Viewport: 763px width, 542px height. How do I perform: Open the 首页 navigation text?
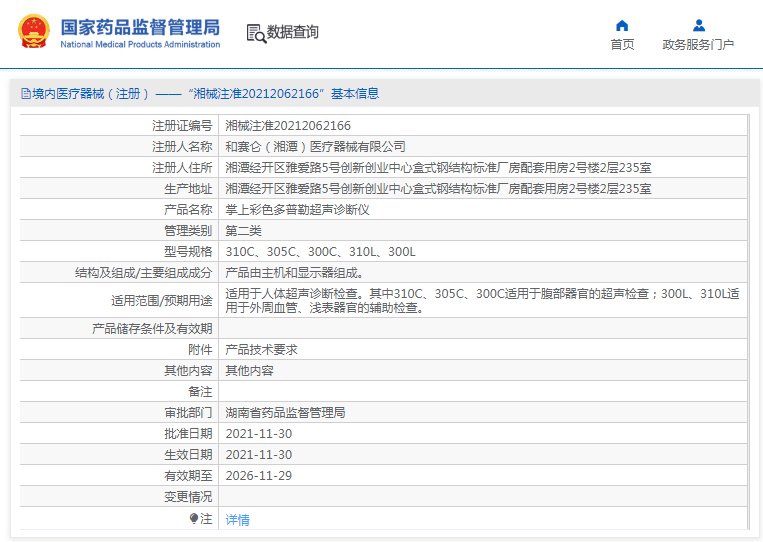point(622,45)
